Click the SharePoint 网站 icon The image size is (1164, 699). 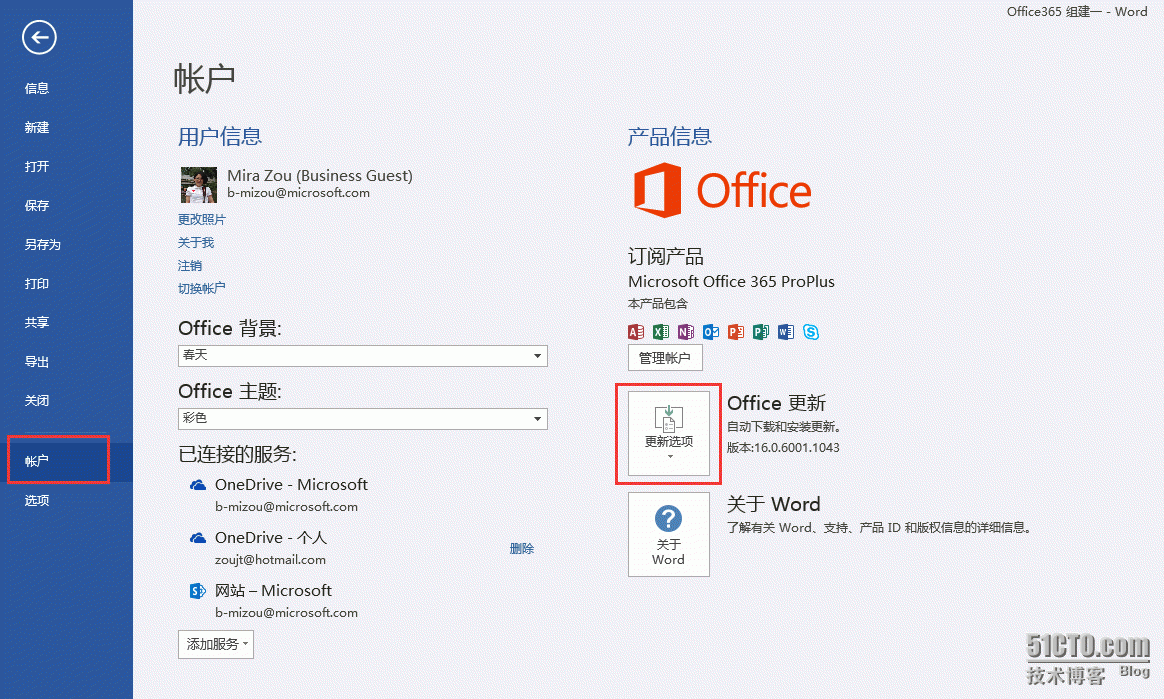point(197,591)
